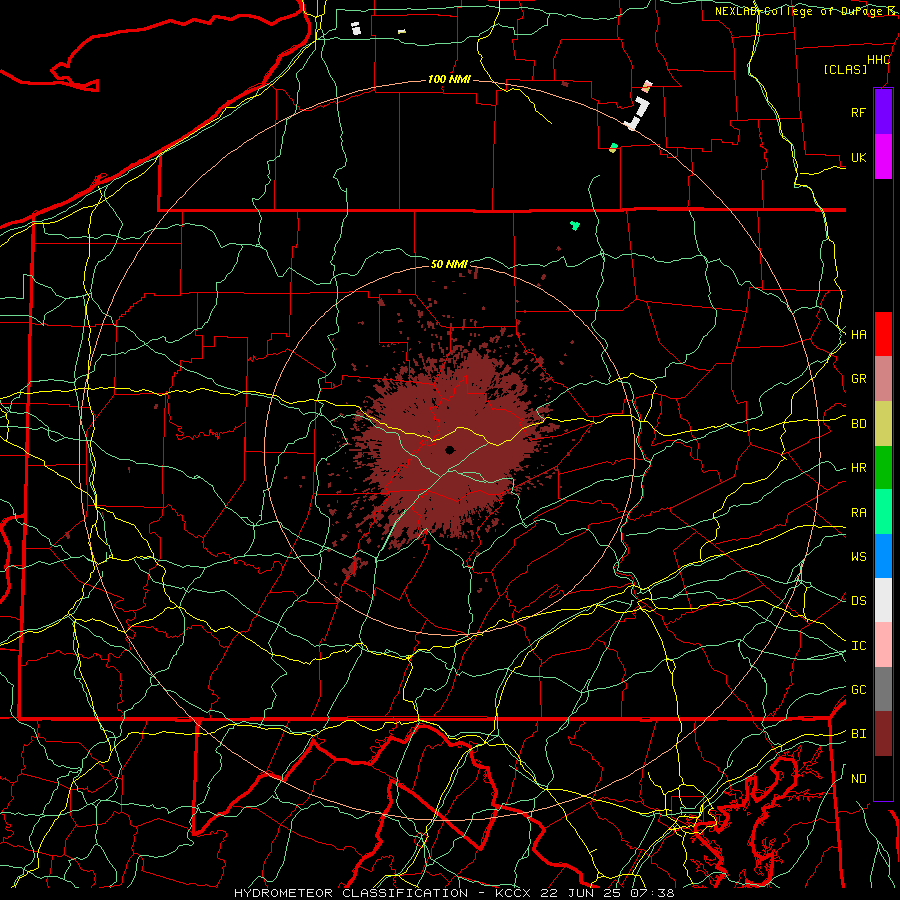Click the BI legend label text
Viewport: 900px width, 900px height.
pyautogui.click(x=858, y=734)
